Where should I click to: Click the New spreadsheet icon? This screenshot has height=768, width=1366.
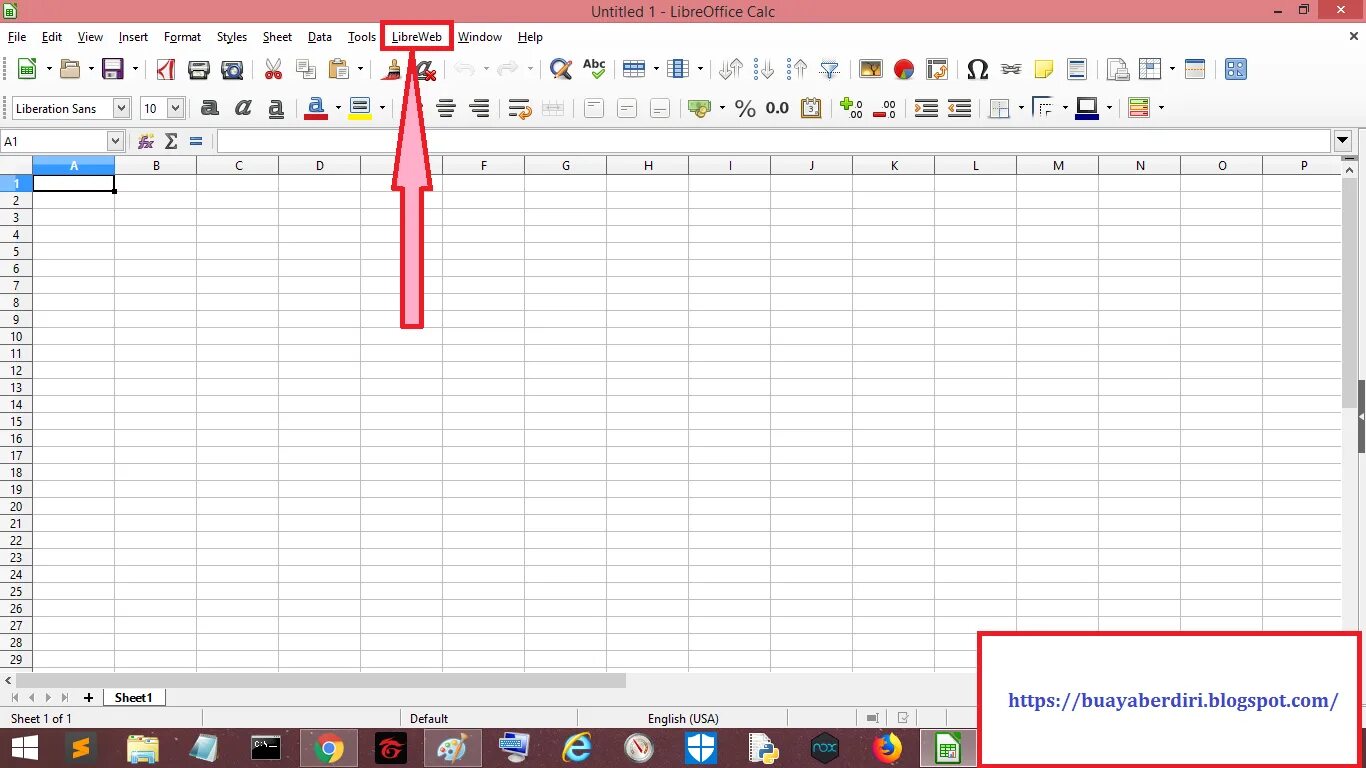click(27, 69)
